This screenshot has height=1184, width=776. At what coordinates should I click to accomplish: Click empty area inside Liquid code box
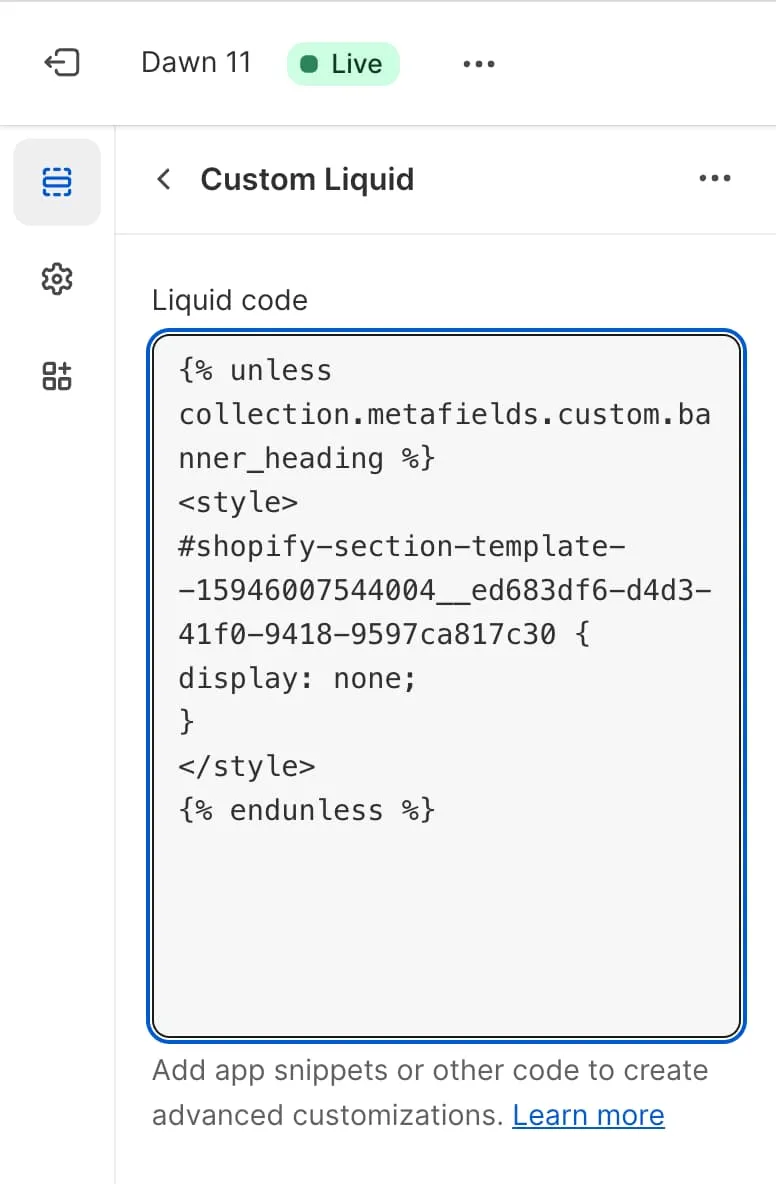446,930
